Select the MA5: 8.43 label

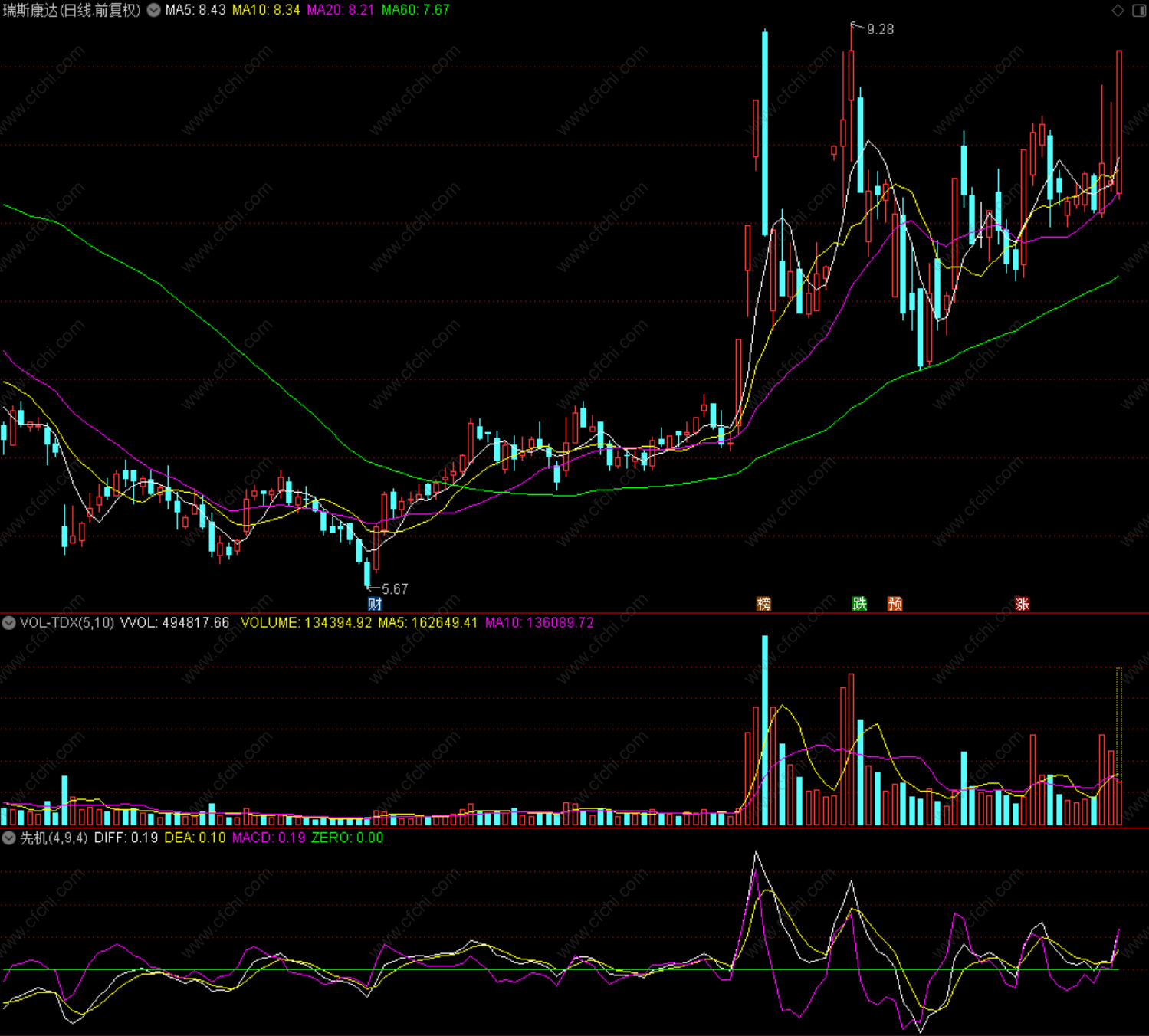[x=195, y=10]
